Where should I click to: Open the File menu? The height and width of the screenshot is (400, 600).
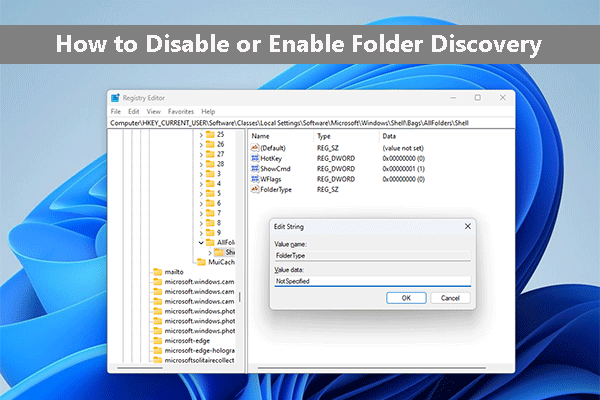116,111
